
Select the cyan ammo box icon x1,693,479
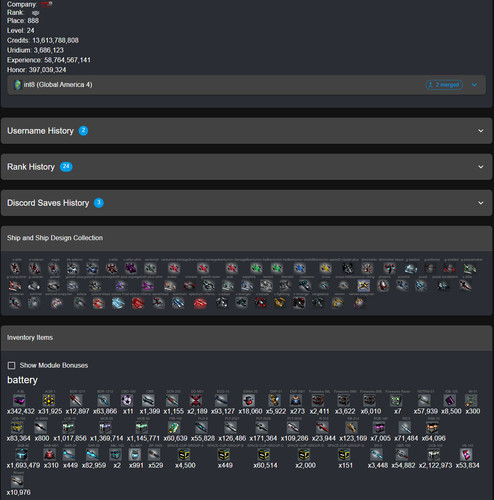click(x=22, y=454)
